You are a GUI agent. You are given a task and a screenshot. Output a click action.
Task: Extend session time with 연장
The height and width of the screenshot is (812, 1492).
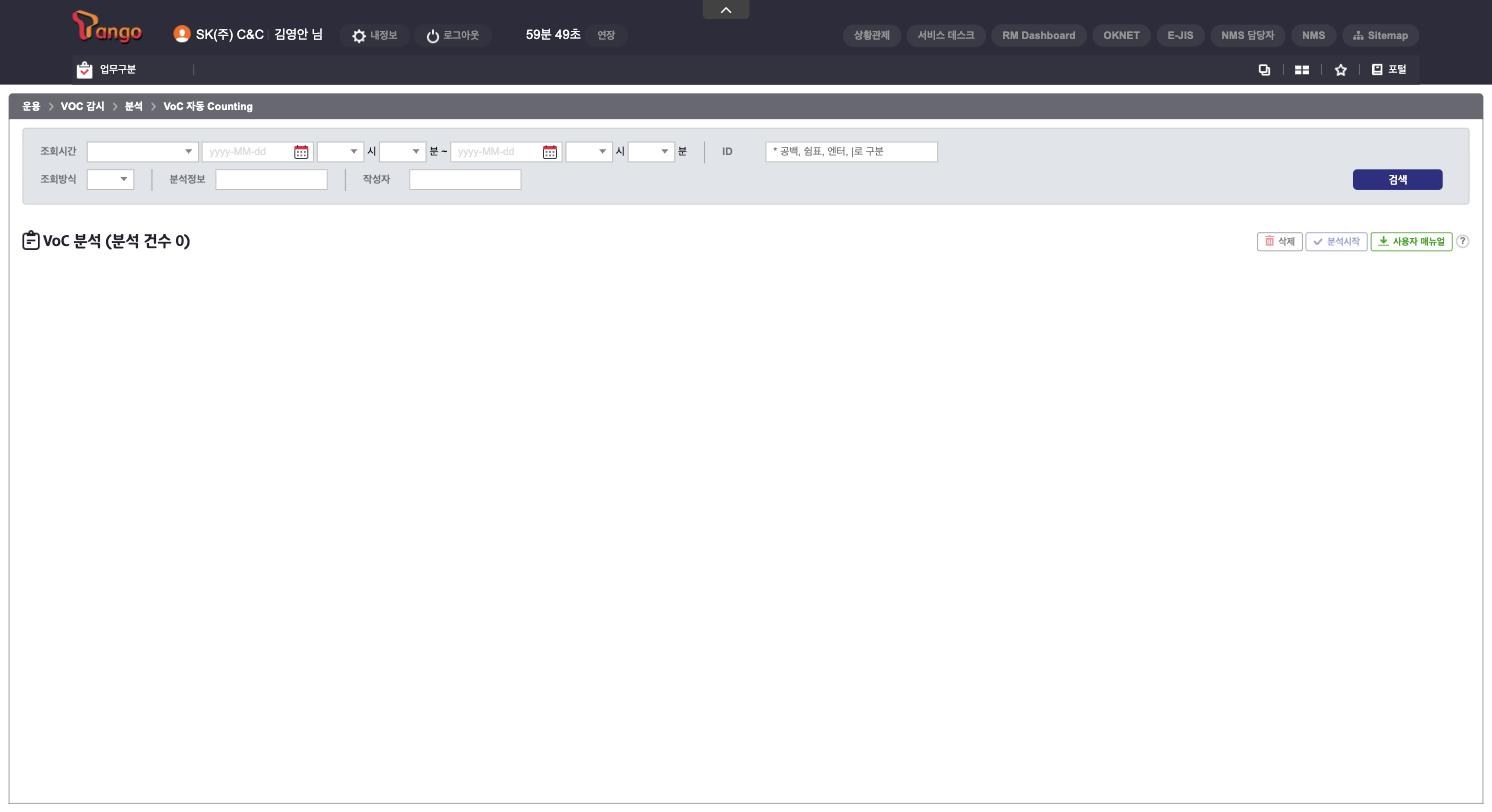click(606, 36)
